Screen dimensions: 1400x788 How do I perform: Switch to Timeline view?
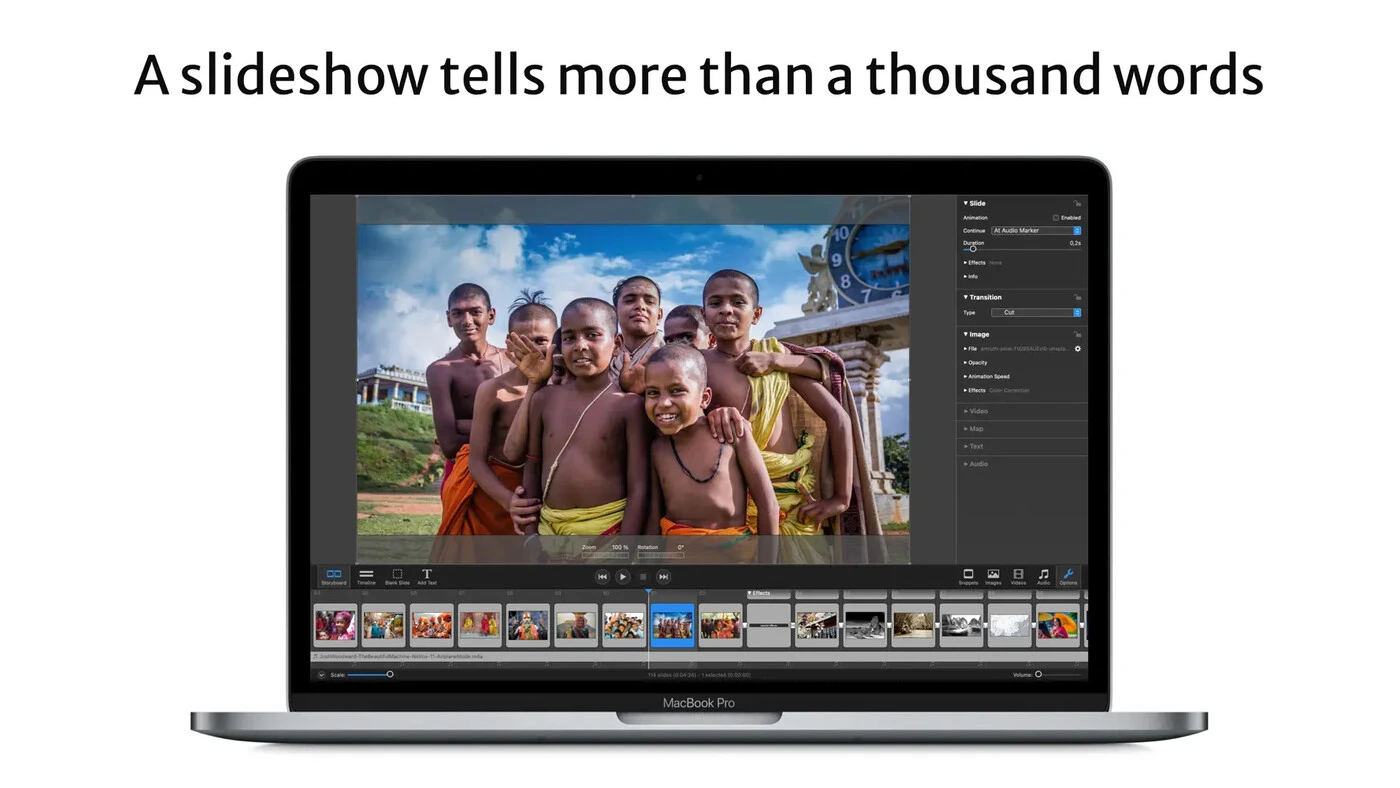click(x=366, y=577)
